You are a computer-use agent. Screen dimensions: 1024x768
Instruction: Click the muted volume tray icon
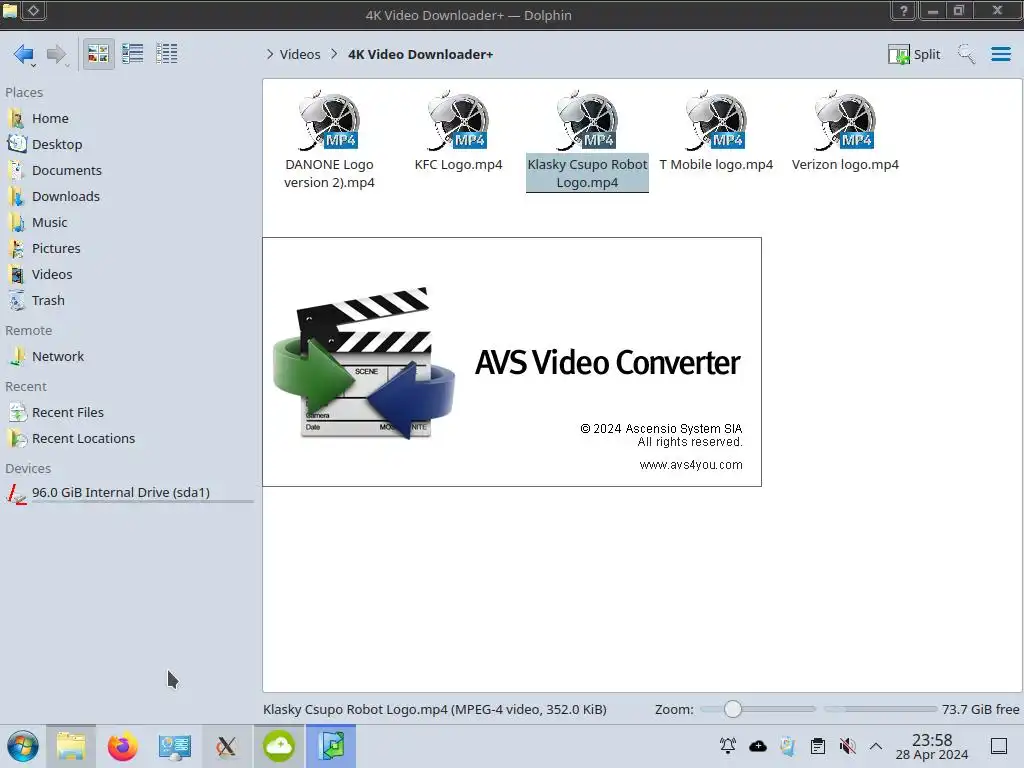848,746
